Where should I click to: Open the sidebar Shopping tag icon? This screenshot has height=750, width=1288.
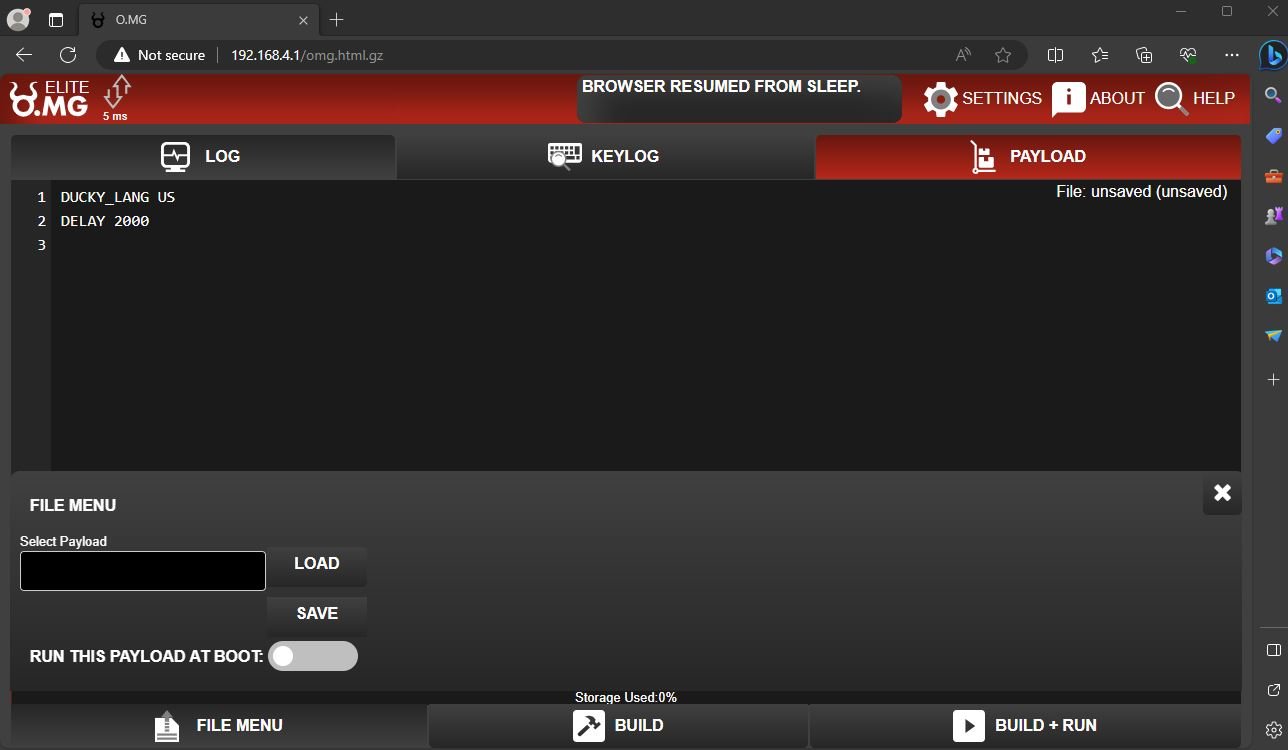pos(1273,136)
